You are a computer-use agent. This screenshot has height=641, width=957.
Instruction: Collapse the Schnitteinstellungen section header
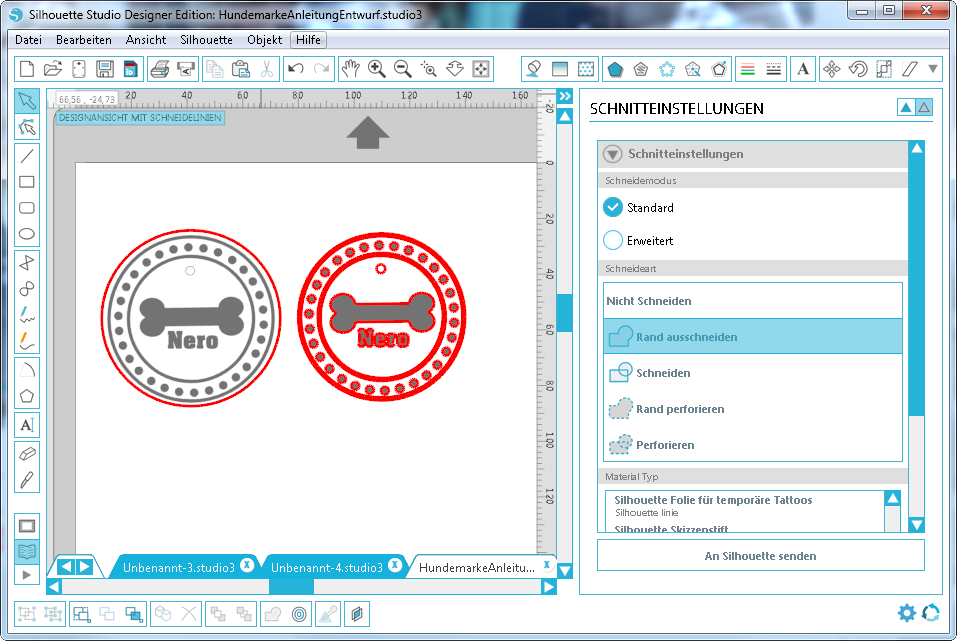pos(613,154)
